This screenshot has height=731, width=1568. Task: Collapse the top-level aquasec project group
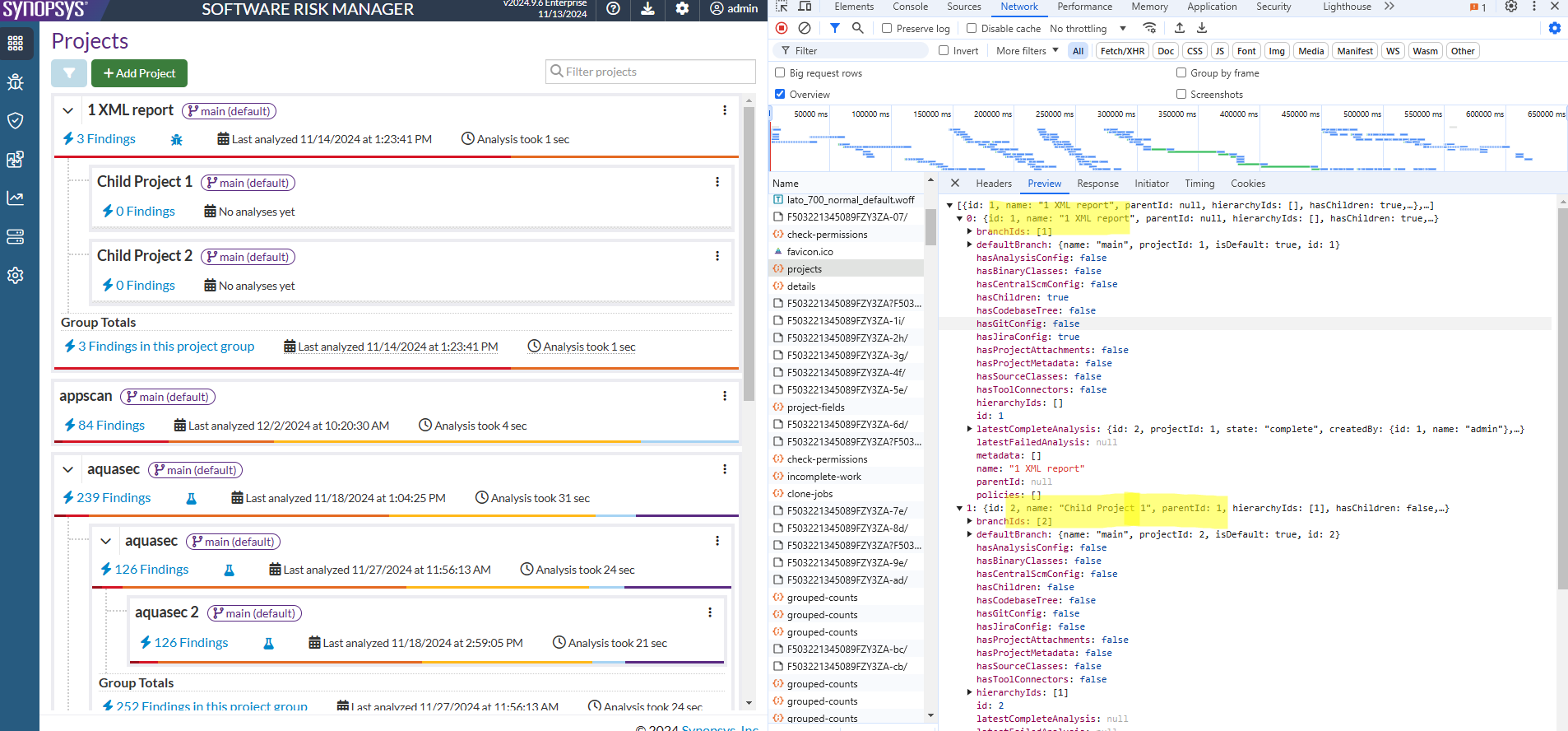68,469
